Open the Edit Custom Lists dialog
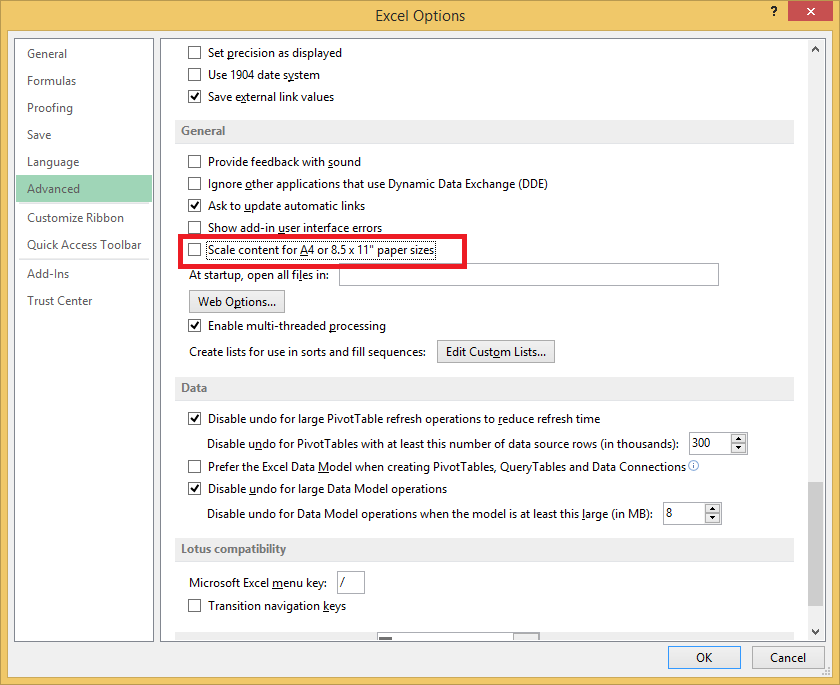 click(495, 351)
